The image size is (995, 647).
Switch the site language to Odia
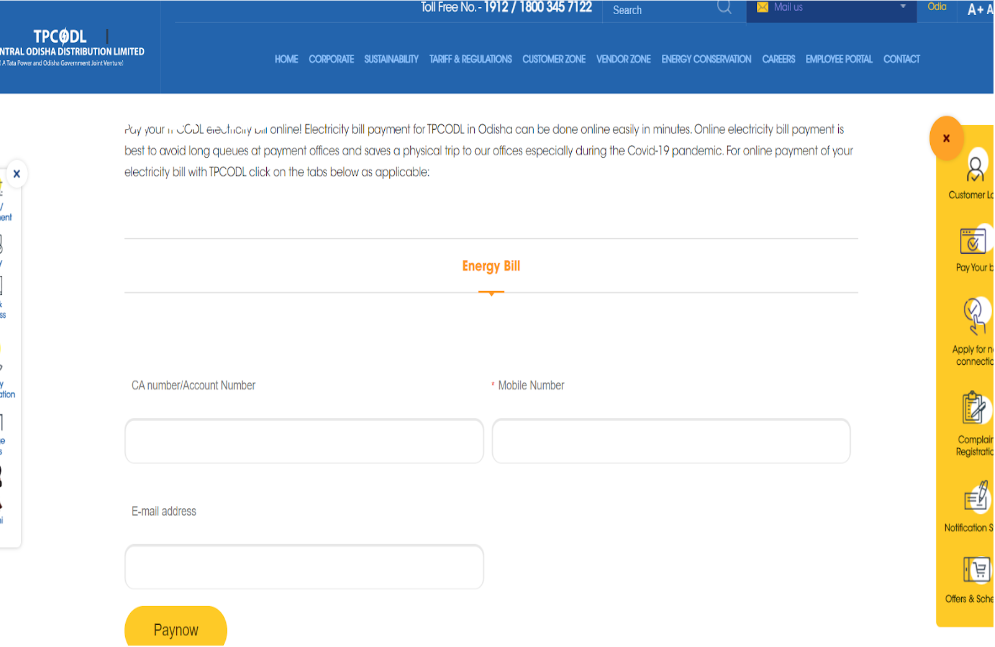937,6
